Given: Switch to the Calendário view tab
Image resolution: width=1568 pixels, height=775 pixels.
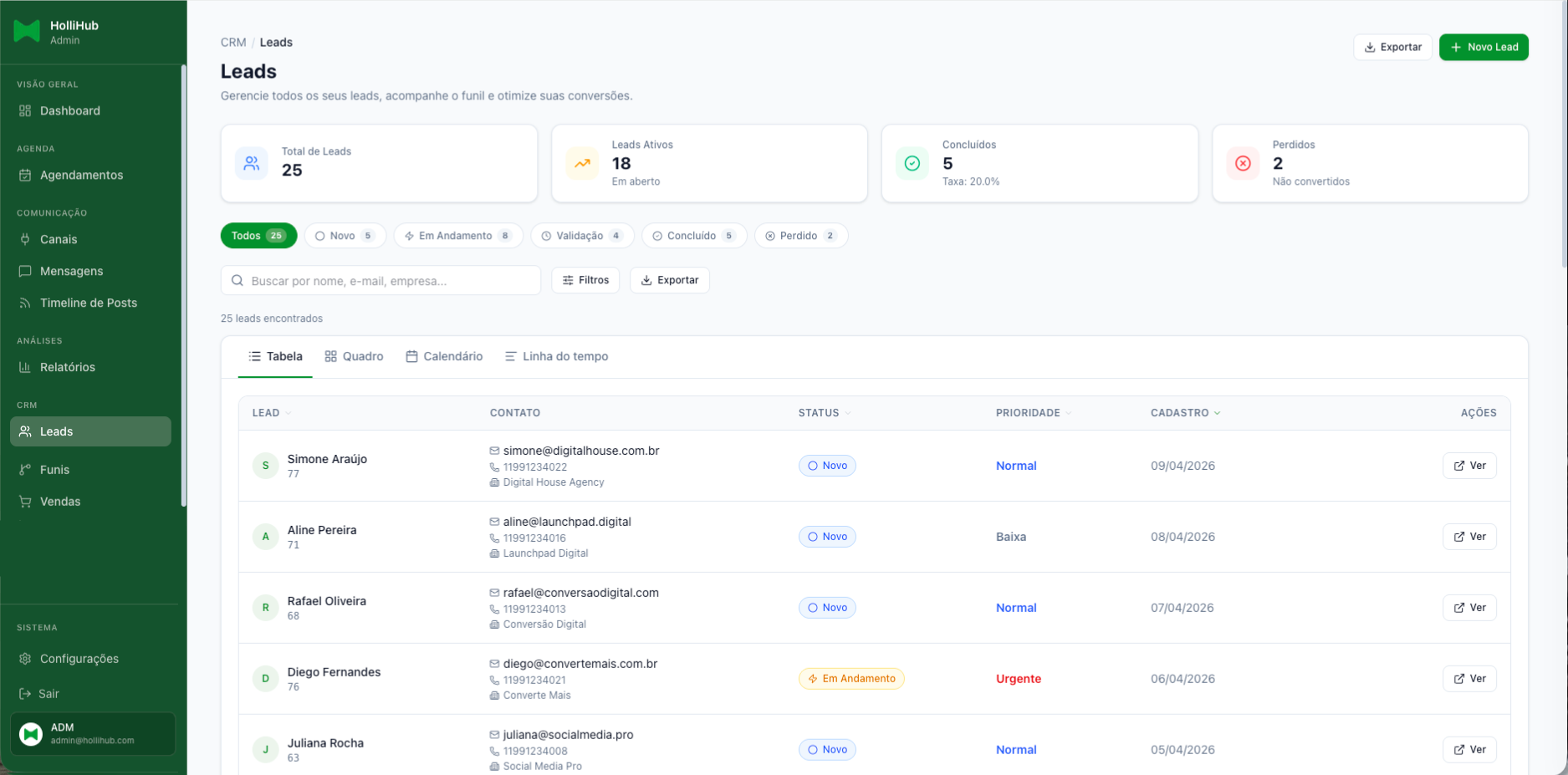Looking at the screenshot, I should 444,356.
